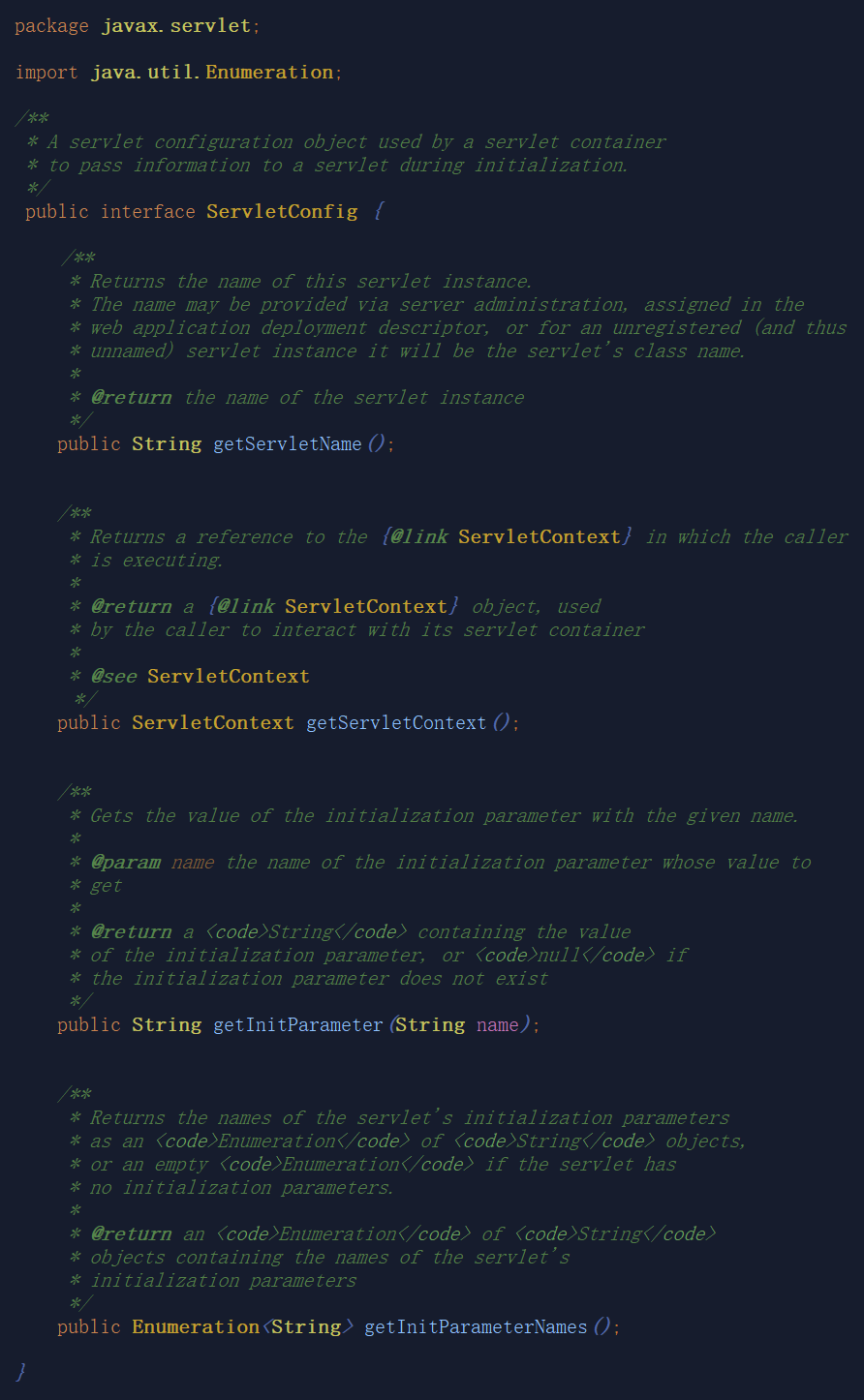The width and height of the screenshot is (864, 1400).
Task: Click the getServletContext method name
Action: click(396, 722)
